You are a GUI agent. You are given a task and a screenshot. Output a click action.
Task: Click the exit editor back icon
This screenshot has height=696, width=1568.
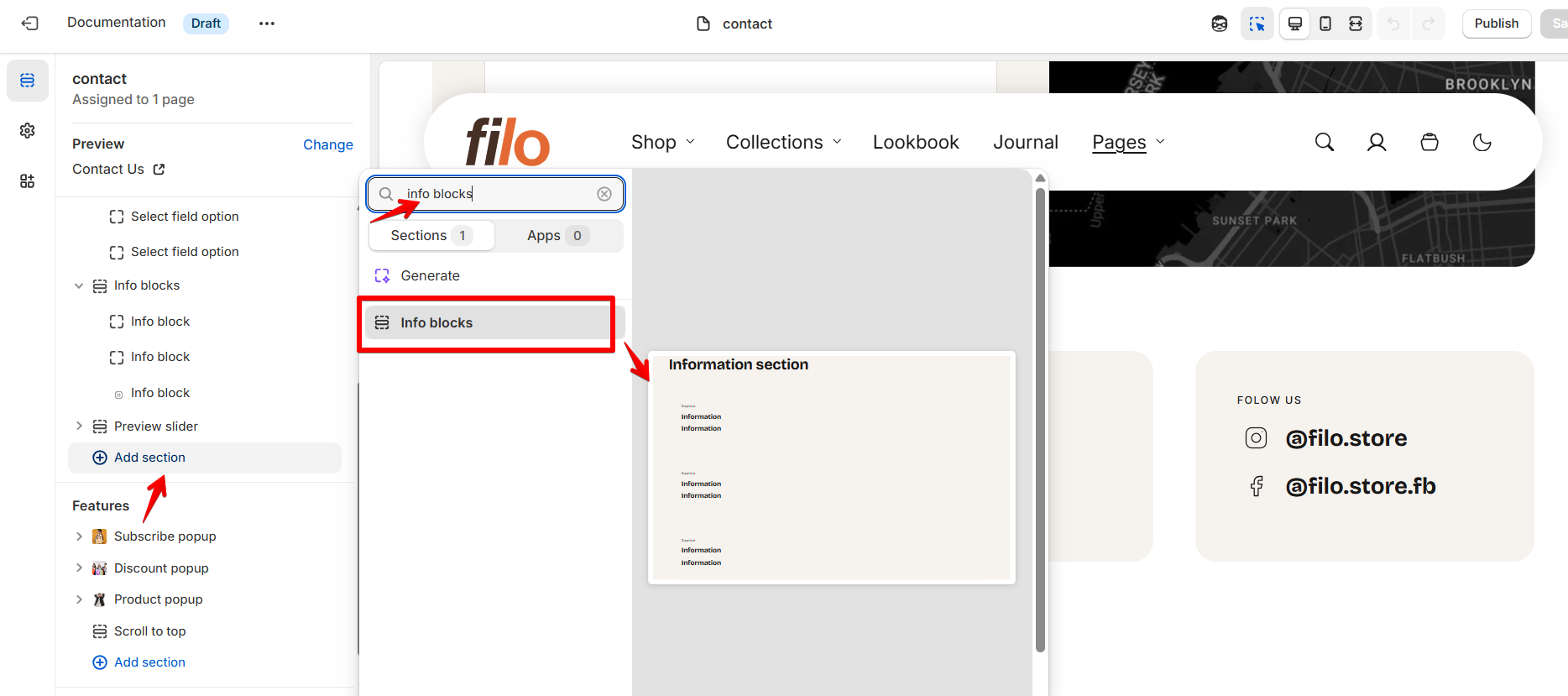(x=30, y=24)
